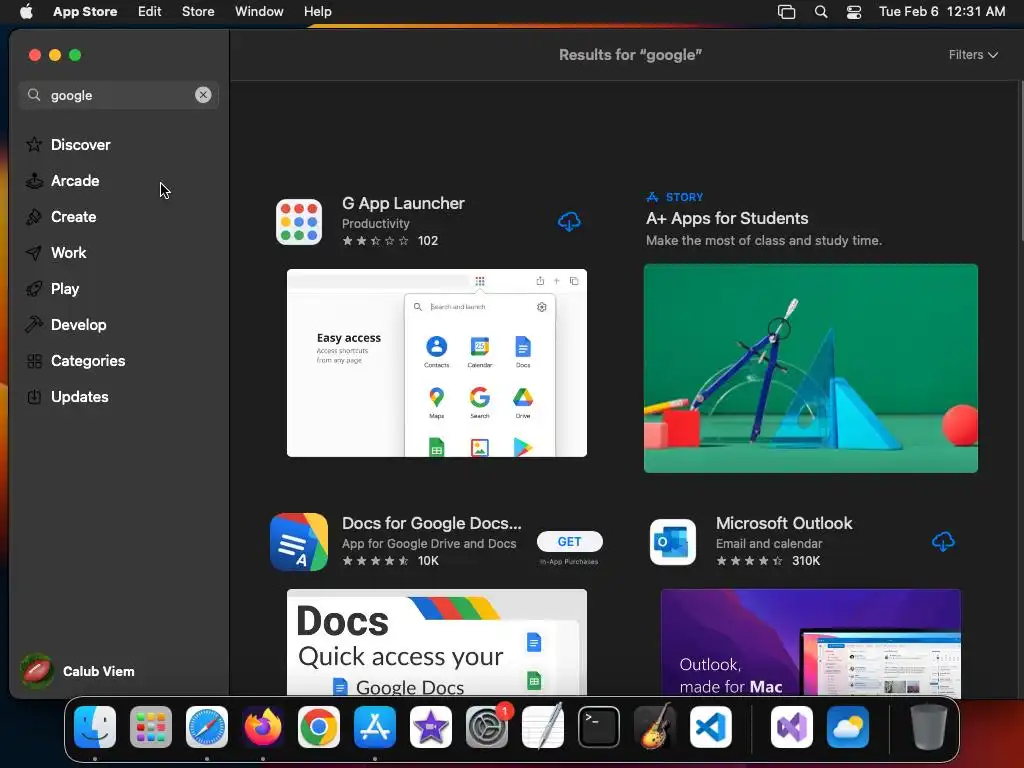Image resolution: width=1024 pixels, height=768 pixels.
Task: Open the G App Launcher app icon
Action: (x=298, y=222)
